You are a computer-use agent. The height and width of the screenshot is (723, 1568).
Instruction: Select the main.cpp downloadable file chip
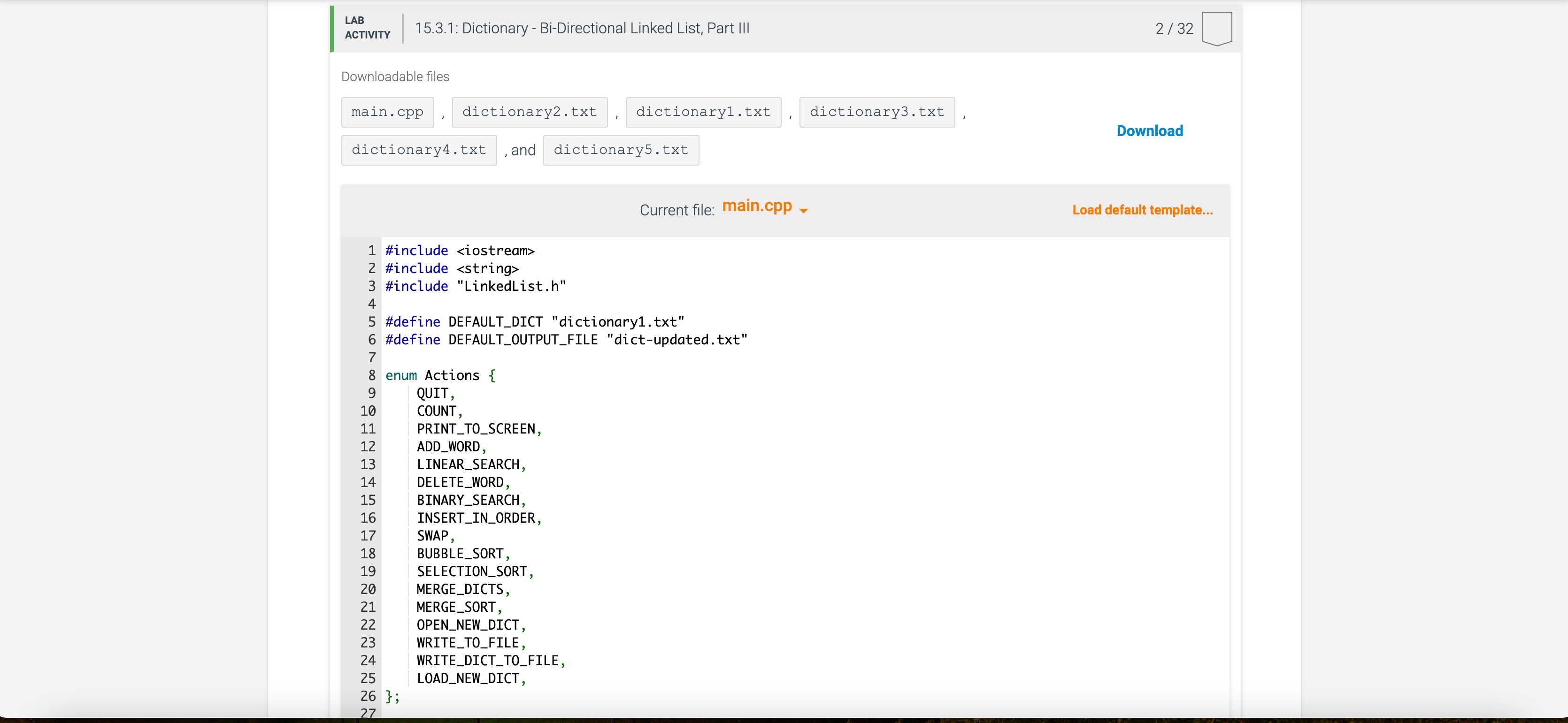387,112
